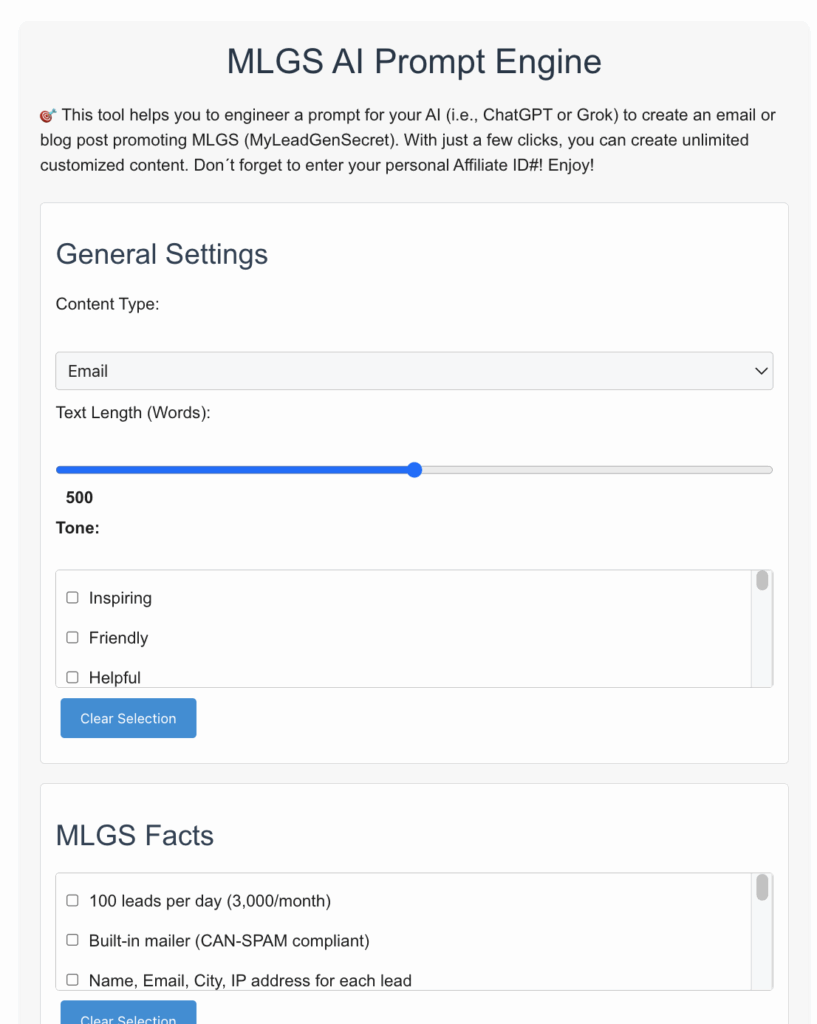Click the target emoji icon in the intro text

coord(48,116)
